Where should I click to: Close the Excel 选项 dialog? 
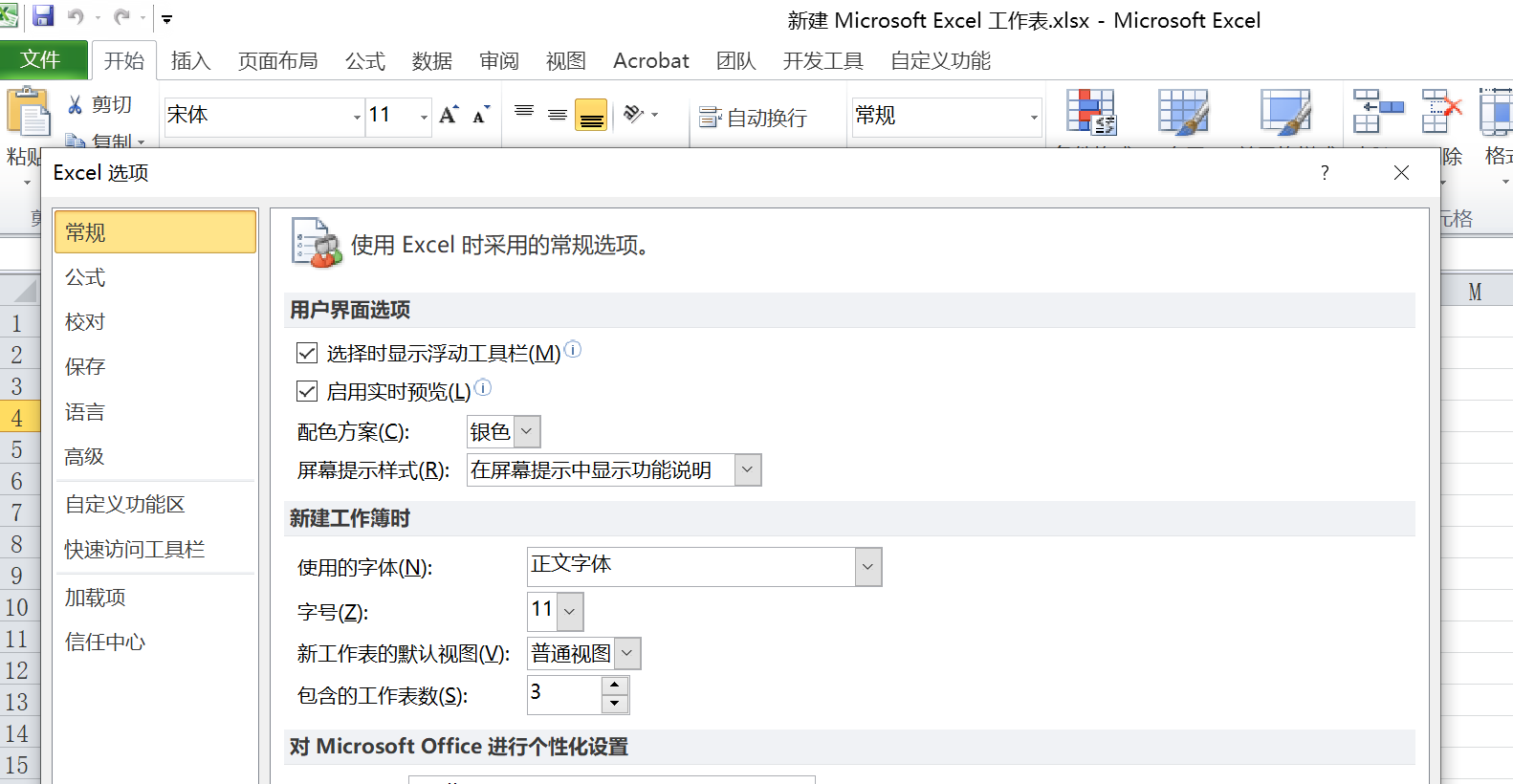click(1401, 172)
